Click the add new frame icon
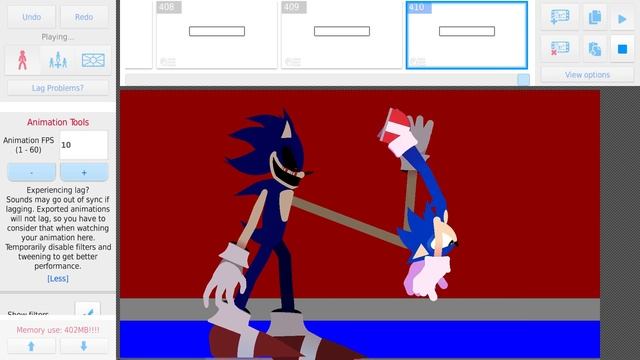 pos(560,17)
